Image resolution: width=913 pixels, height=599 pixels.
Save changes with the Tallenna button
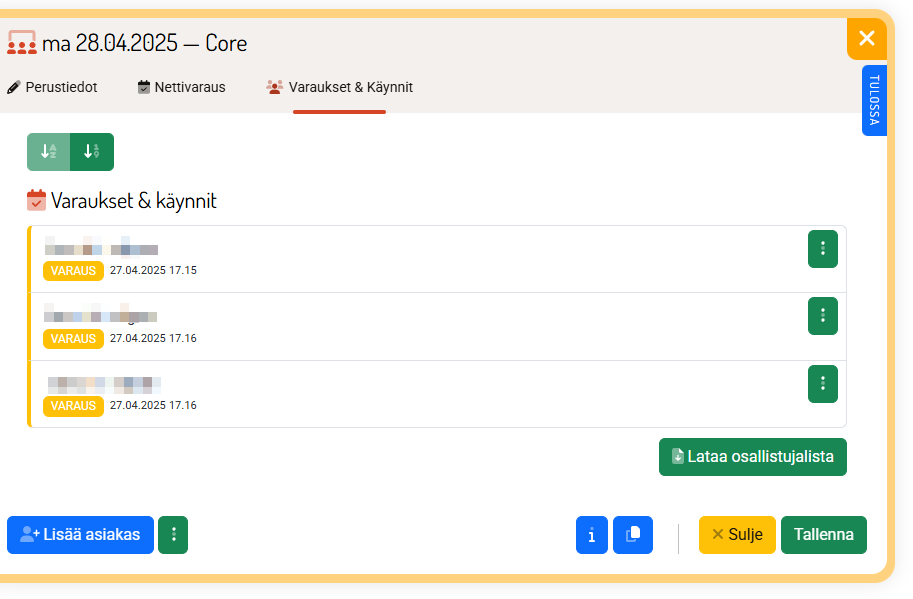coord(823,535)
